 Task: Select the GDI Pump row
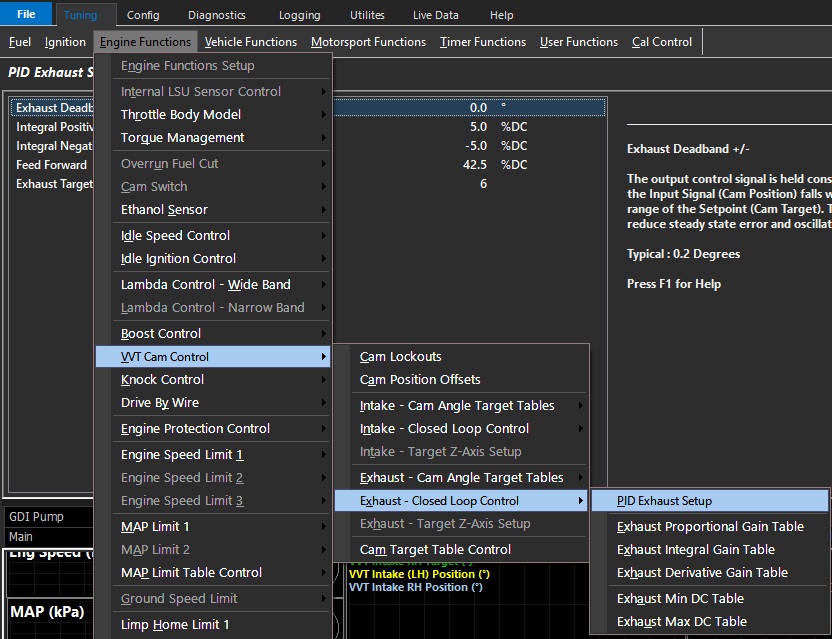pos(50,517)
